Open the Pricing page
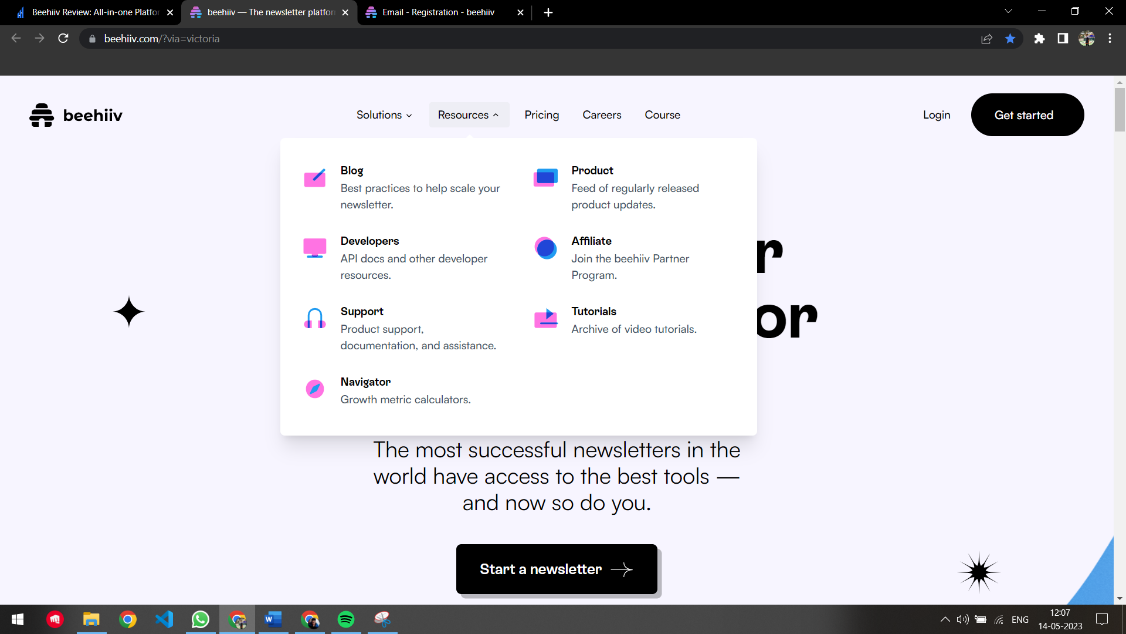Image resolution: width=1126 pixels, height=634 pixels. (x=541, y=115)
